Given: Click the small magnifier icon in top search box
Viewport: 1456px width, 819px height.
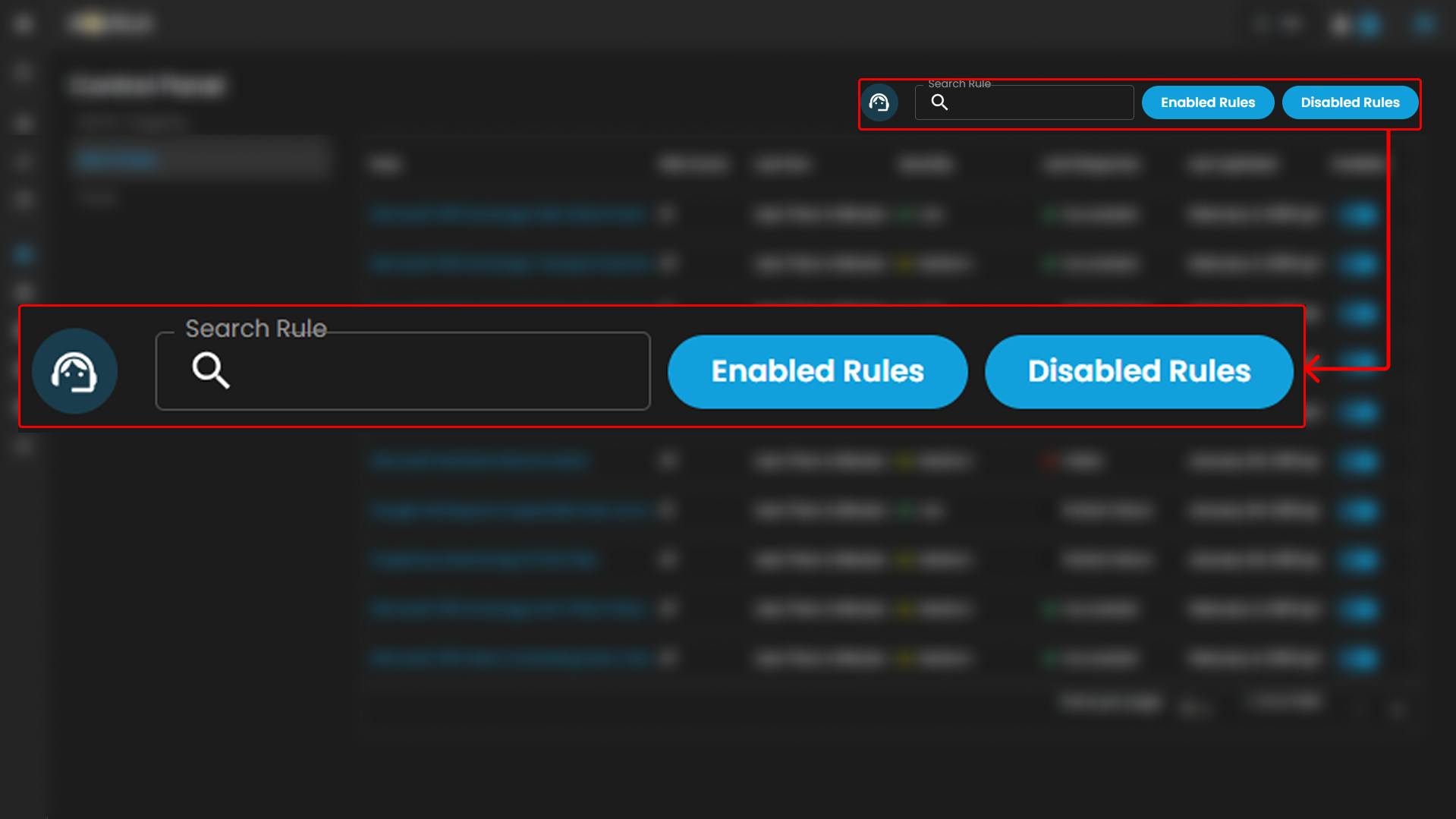Looking at the screenshot, I should coord(939,102).
